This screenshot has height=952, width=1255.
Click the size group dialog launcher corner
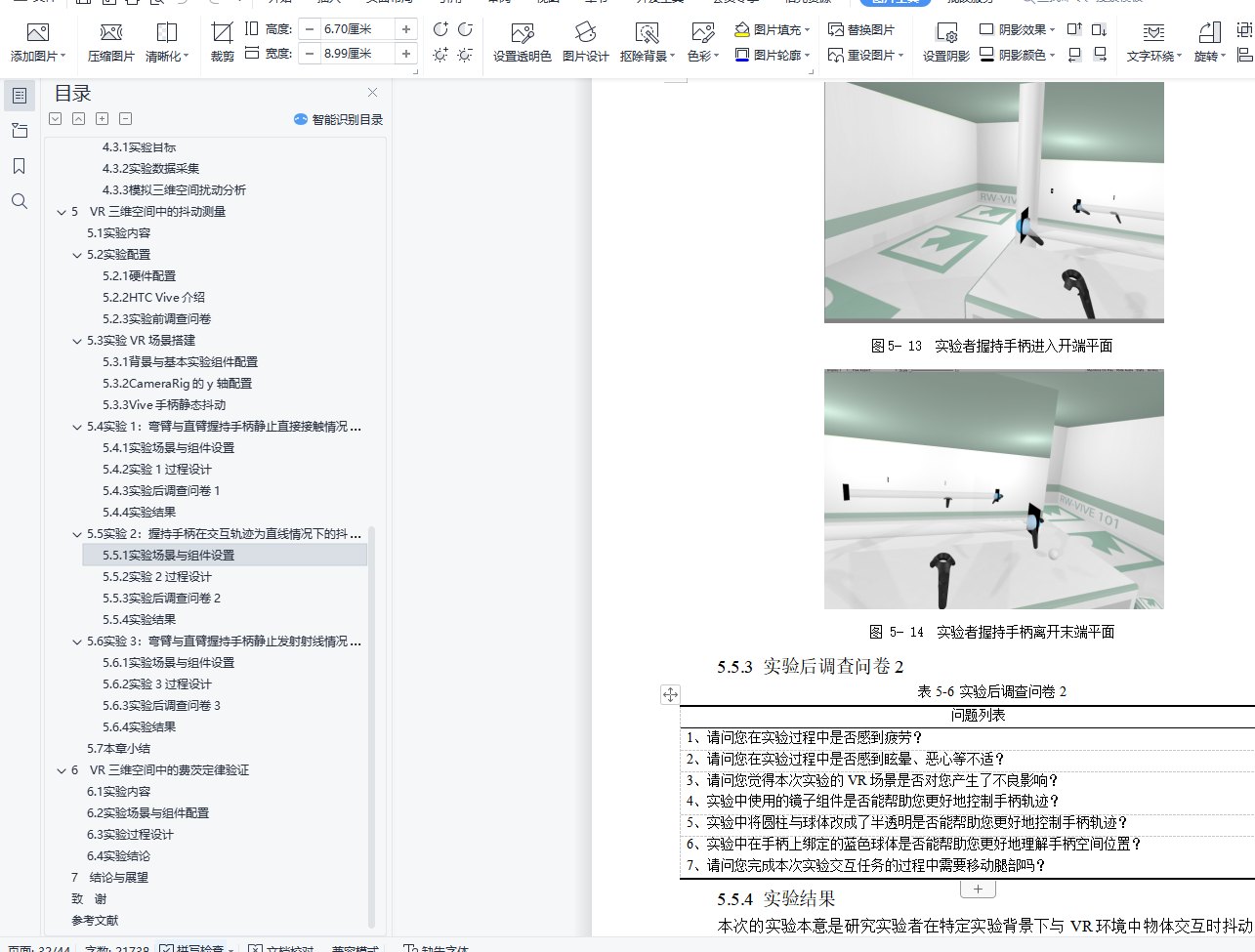[x=415, y=71]
